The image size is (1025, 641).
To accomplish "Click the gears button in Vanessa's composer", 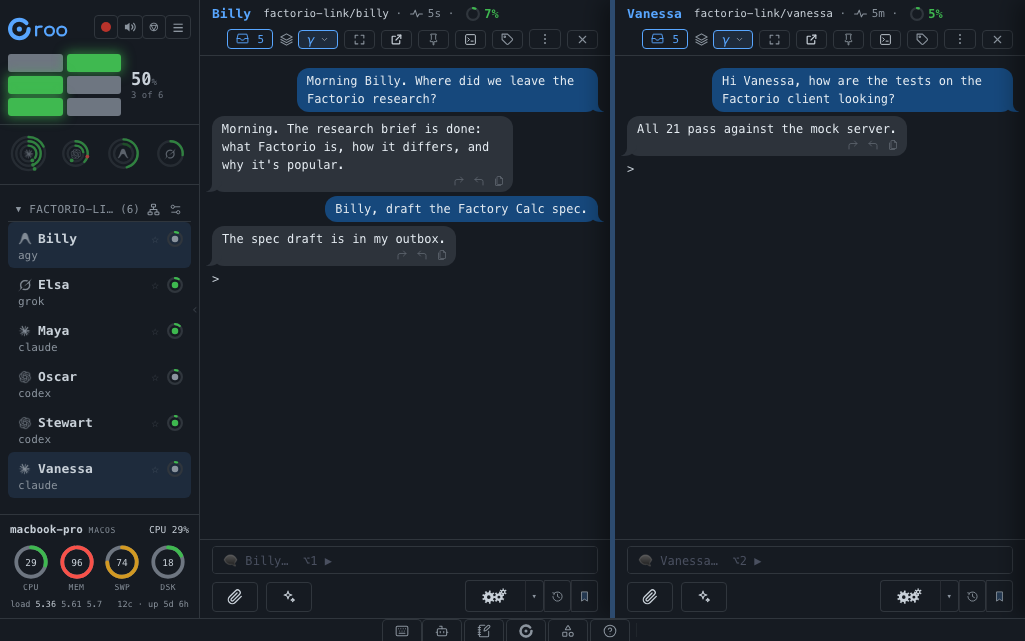I will click(x=910, y=597).
